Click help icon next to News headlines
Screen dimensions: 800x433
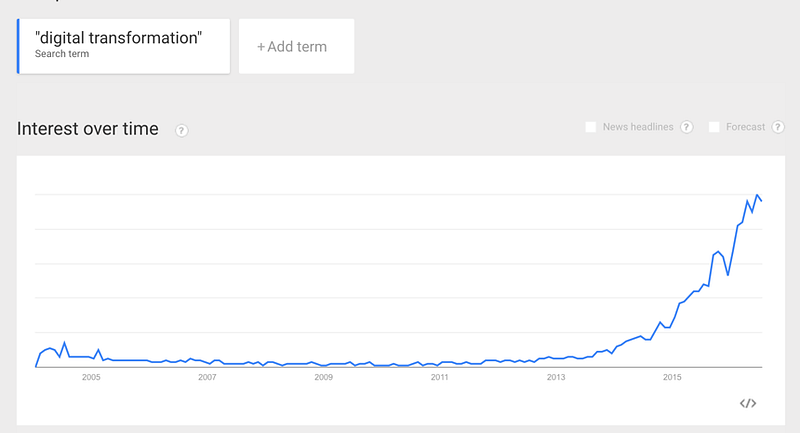click(x=687, y=127)
